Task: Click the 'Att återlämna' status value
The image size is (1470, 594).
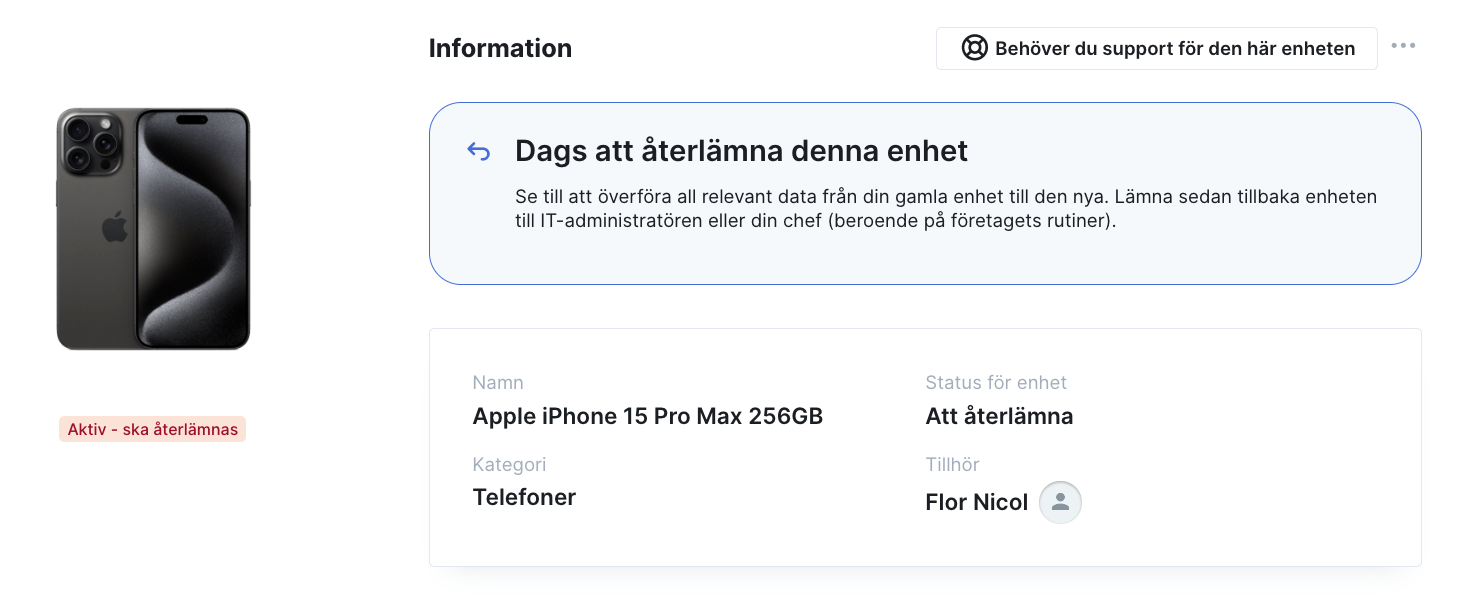Action: (x=999, y=416)
